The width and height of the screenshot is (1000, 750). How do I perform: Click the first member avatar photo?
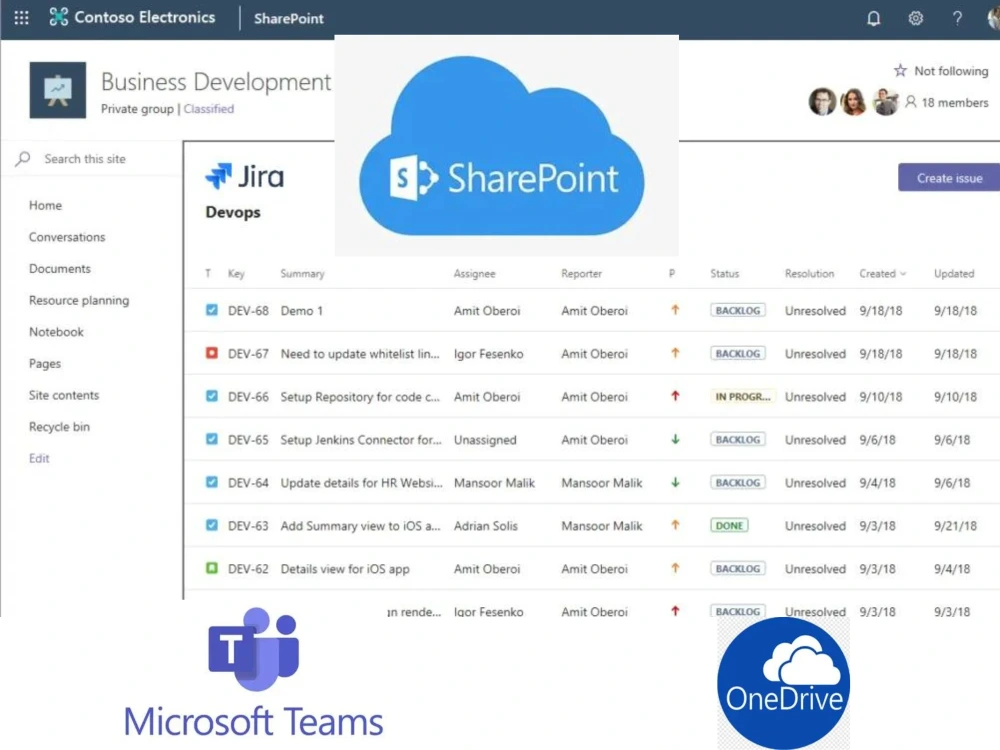pyautogui.click(x=822, y=101)
